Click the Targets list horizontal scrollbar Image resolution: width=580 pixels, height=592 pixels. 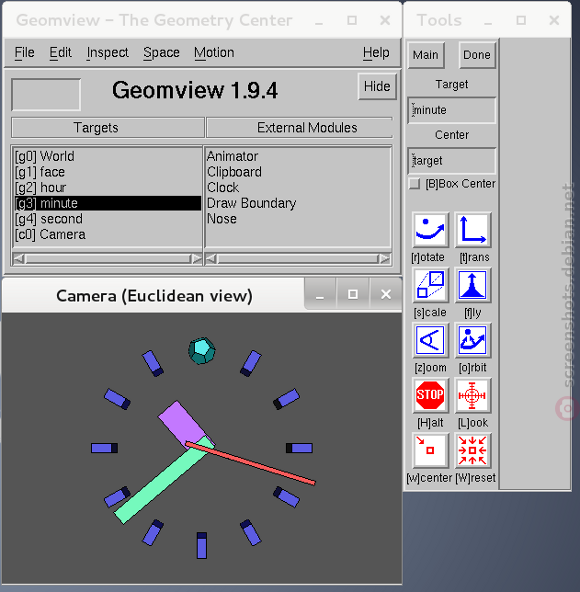click(x=108, y=259)
